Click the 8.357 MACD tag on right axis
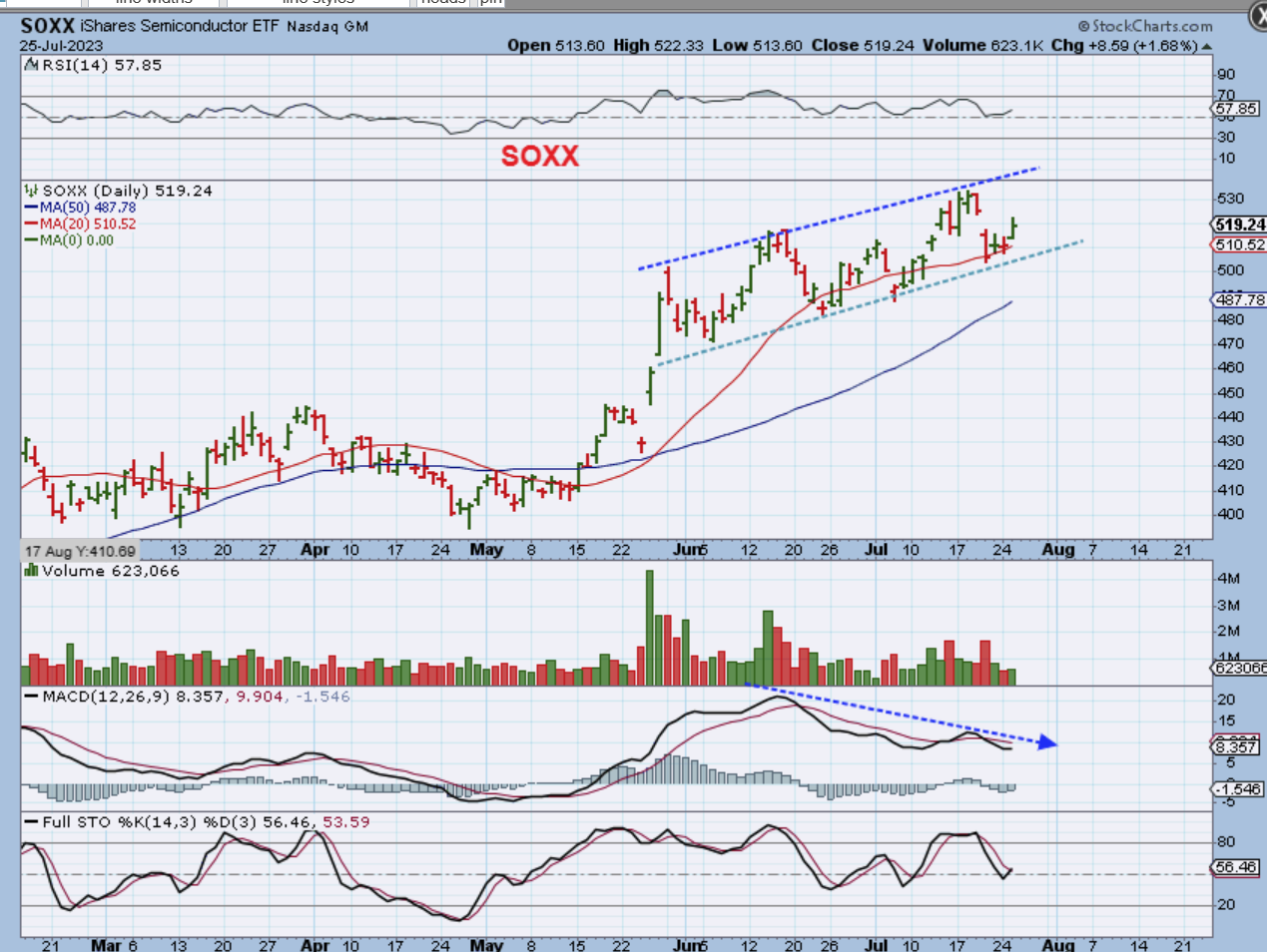1267x952 pixels. [1236, 746]
